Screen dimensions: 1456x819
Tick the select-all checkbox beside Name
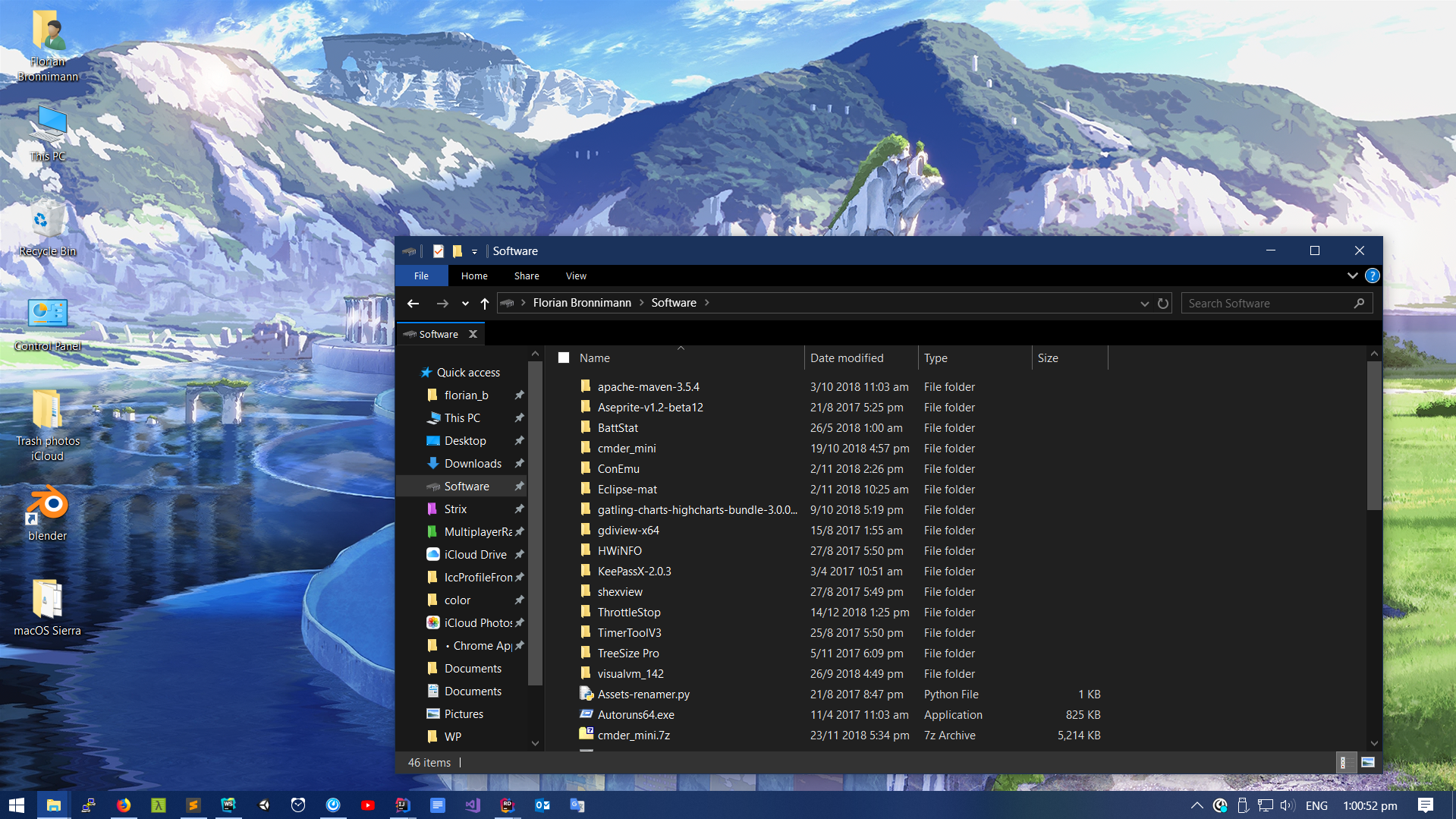564,358
